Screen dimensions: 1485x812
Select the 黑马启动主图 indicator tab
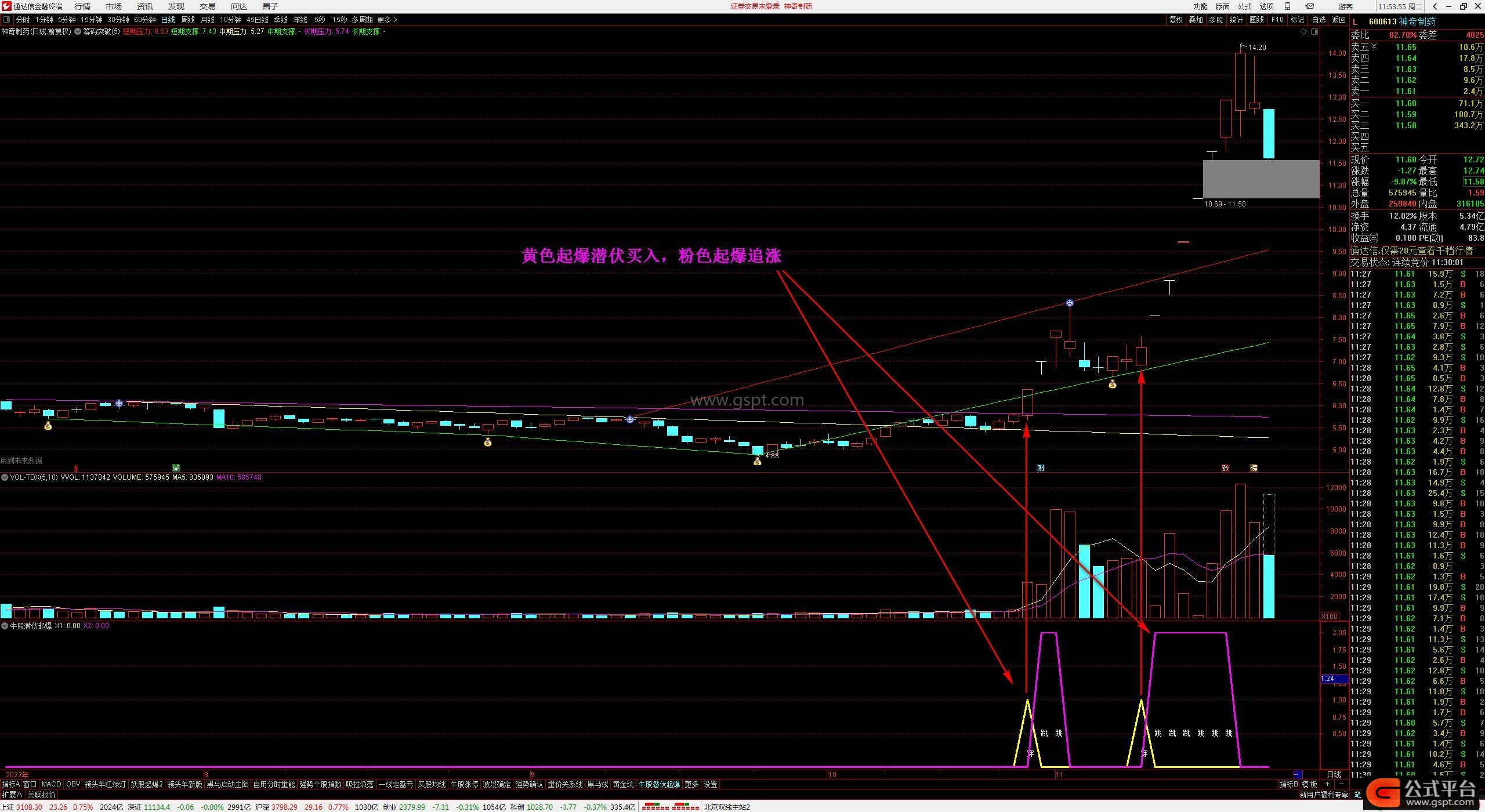[x=227, y=784]
